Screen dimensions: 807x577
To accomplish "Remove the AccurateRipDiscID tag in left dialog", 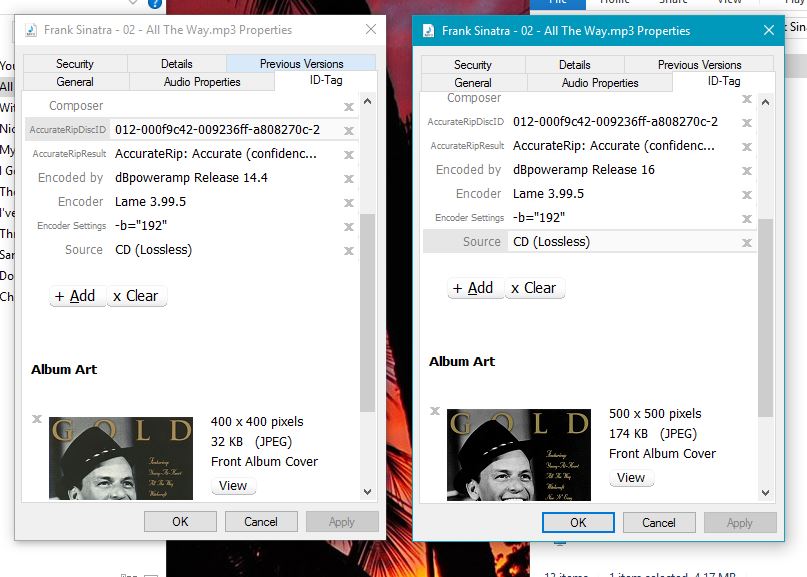I will 349,131.
